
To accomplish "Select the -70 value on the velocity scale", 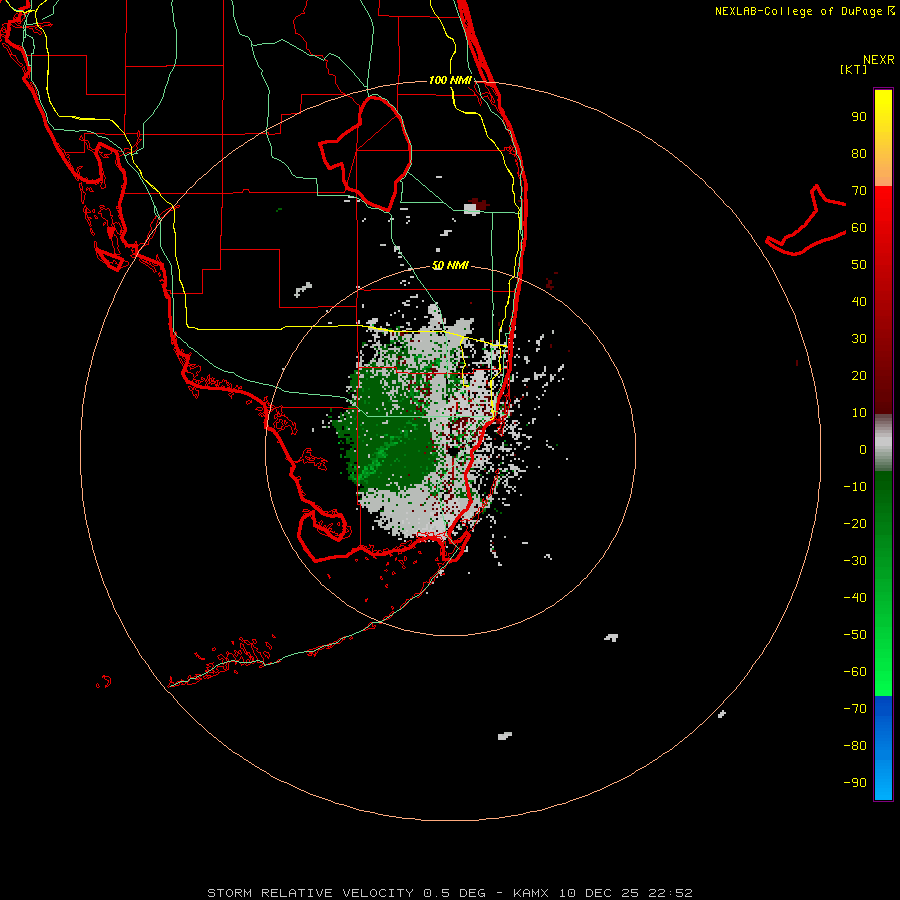I will [x=855, y=709].
